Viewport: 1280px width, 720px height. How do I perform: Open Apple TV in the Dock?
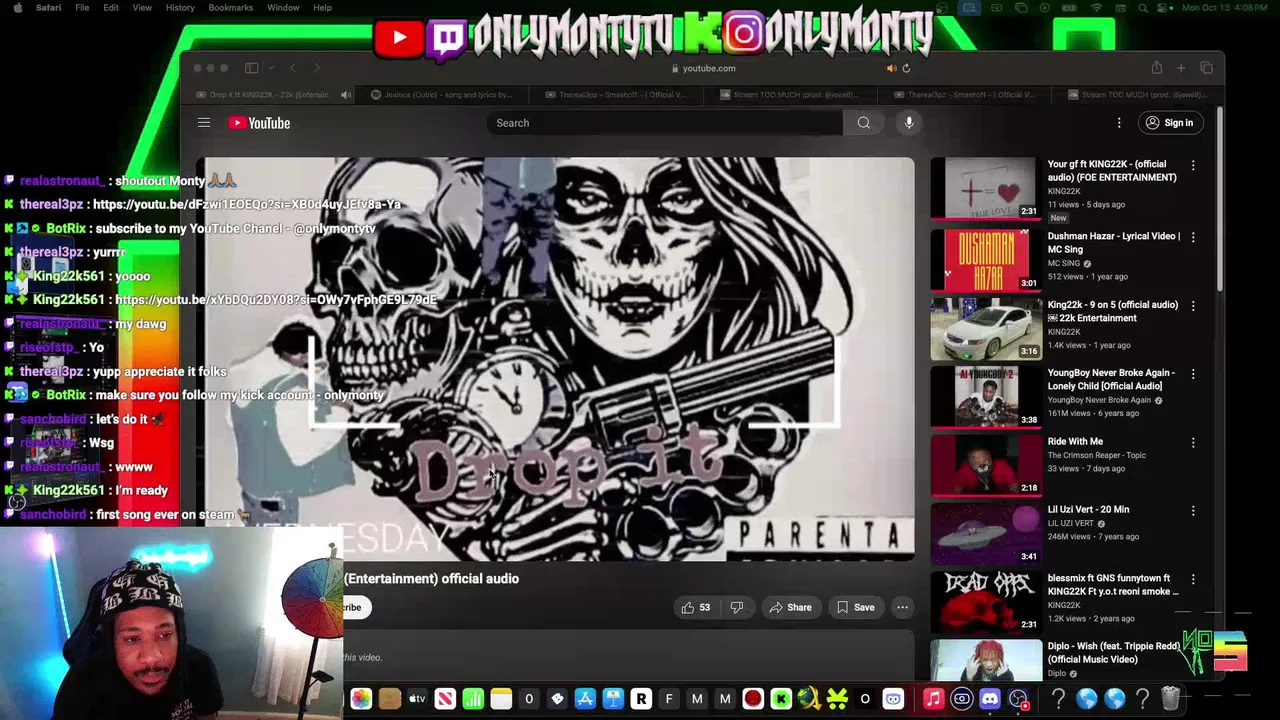point(417,699)
